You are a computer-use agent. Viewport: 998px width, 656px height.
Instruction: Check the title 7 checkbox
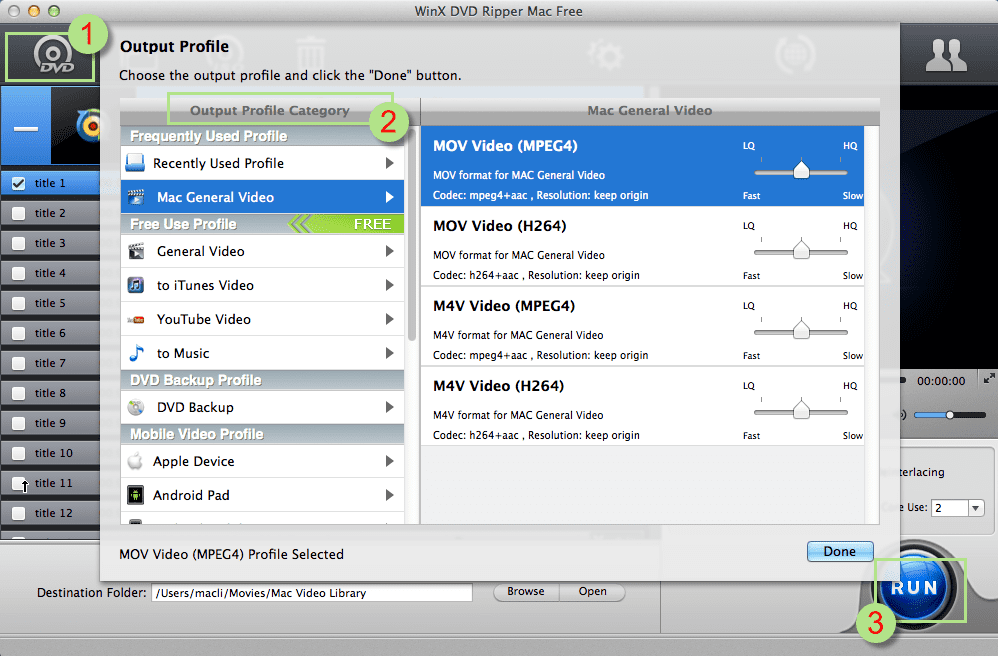[x=18, y=363]
